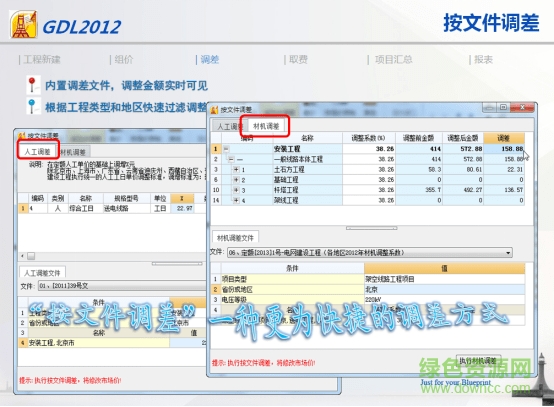Viewport: 554px width, 407px height.
Task: Open the 报表 navigation item
Action: coord(483,59)
